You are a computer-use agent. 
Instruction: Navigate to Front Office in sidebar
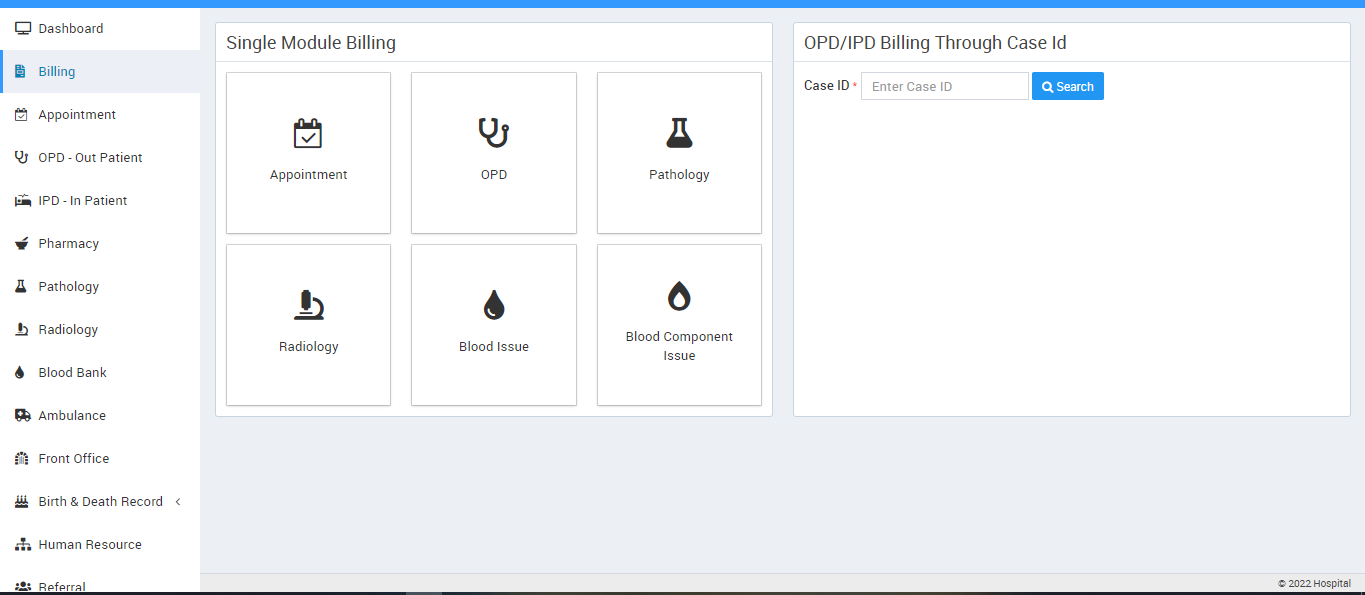(74, 459)
